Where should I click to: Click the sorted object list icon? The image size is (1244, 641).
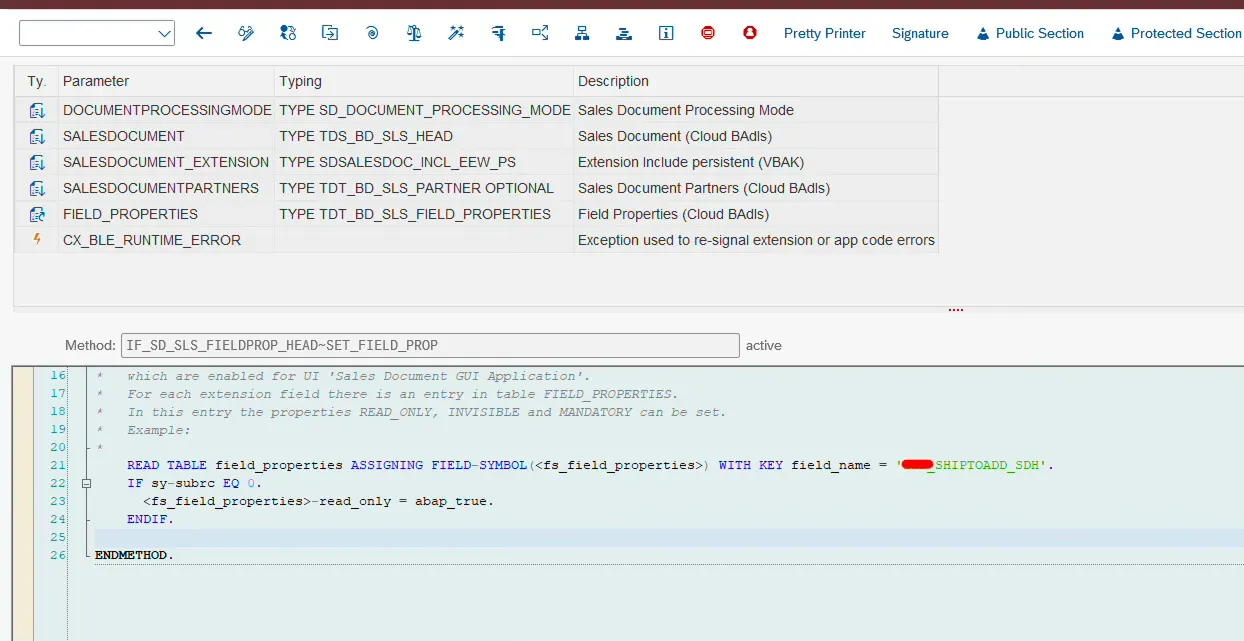point(624,33)
